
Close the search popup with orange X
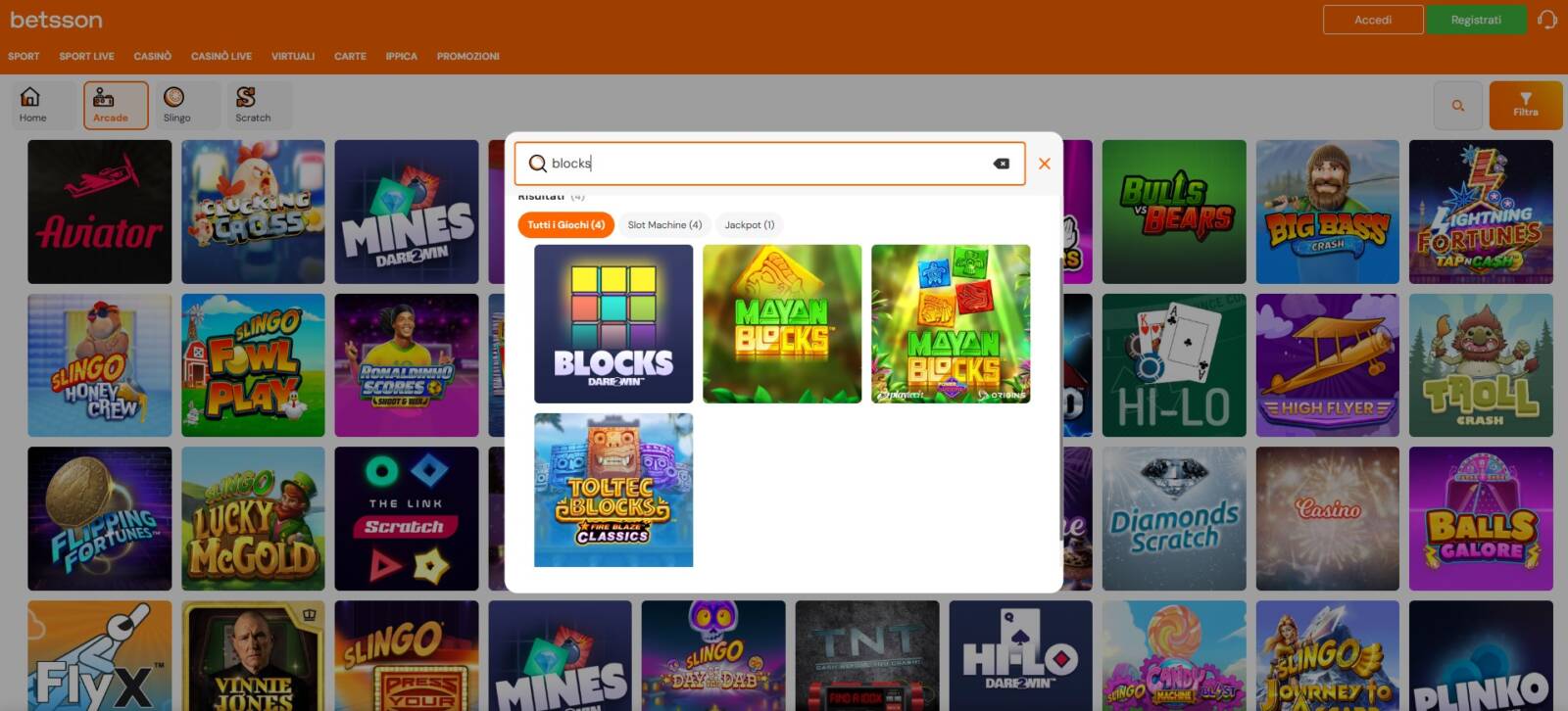coord(1045,164)
